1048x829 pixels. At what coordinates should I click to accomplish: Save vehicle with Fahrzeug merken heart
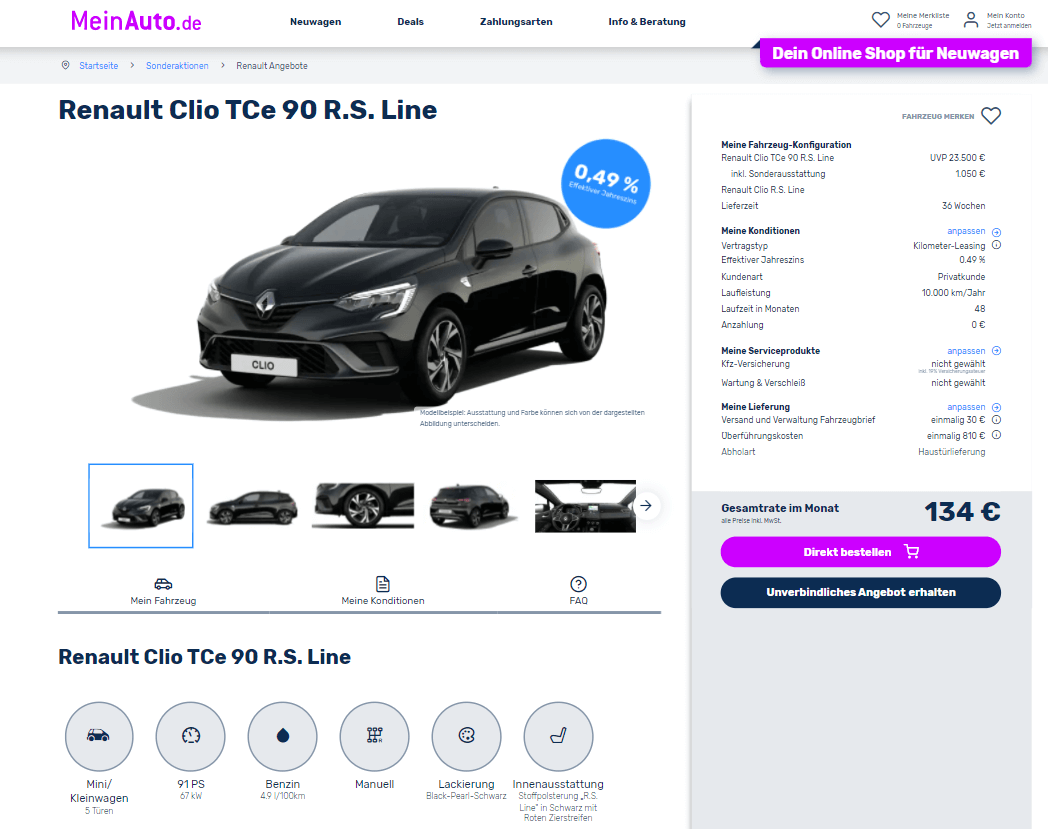[x=991, y=116]
